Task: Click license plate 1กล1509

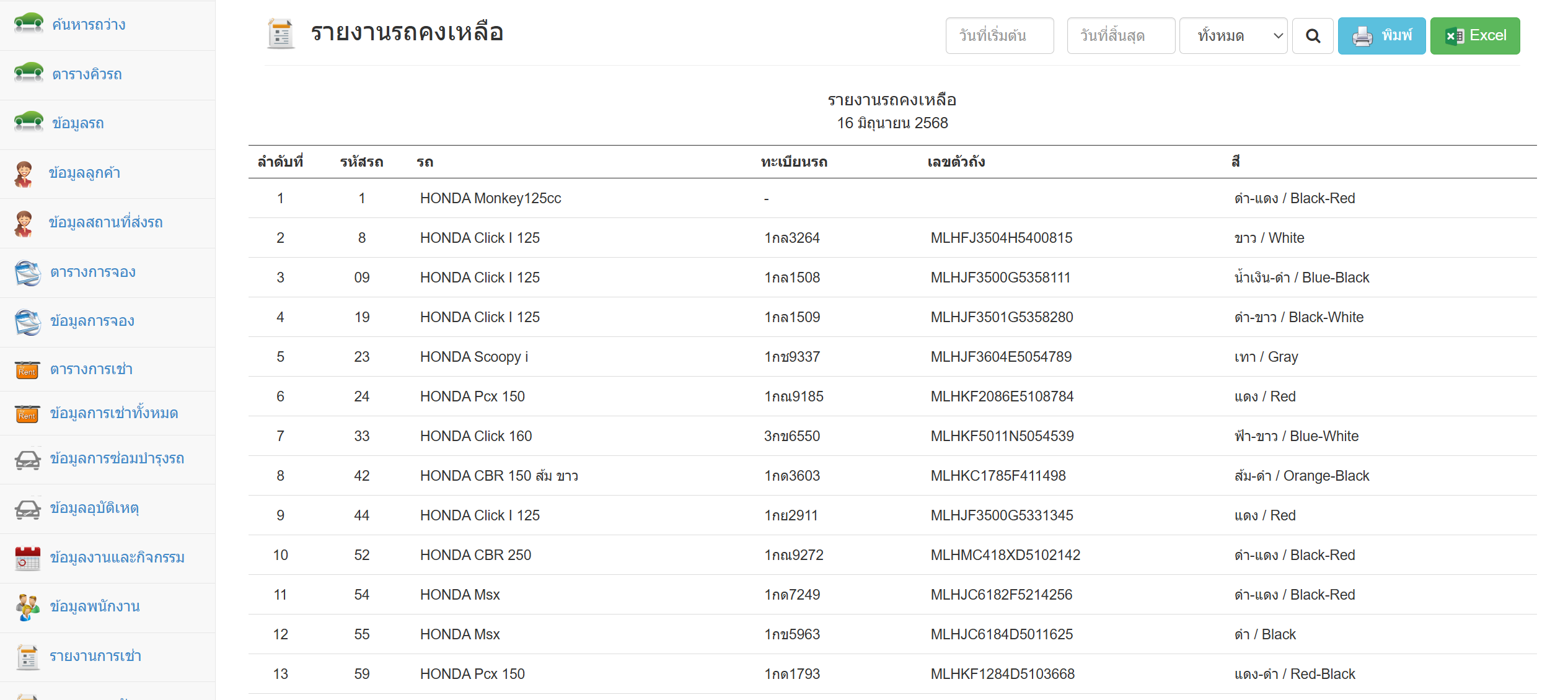Action: [792, 317]
